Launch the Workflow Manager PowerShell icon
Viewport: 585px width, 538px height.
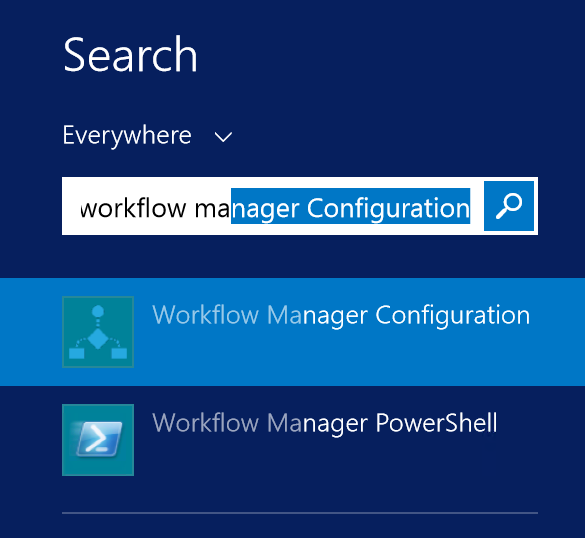point(98,440)
